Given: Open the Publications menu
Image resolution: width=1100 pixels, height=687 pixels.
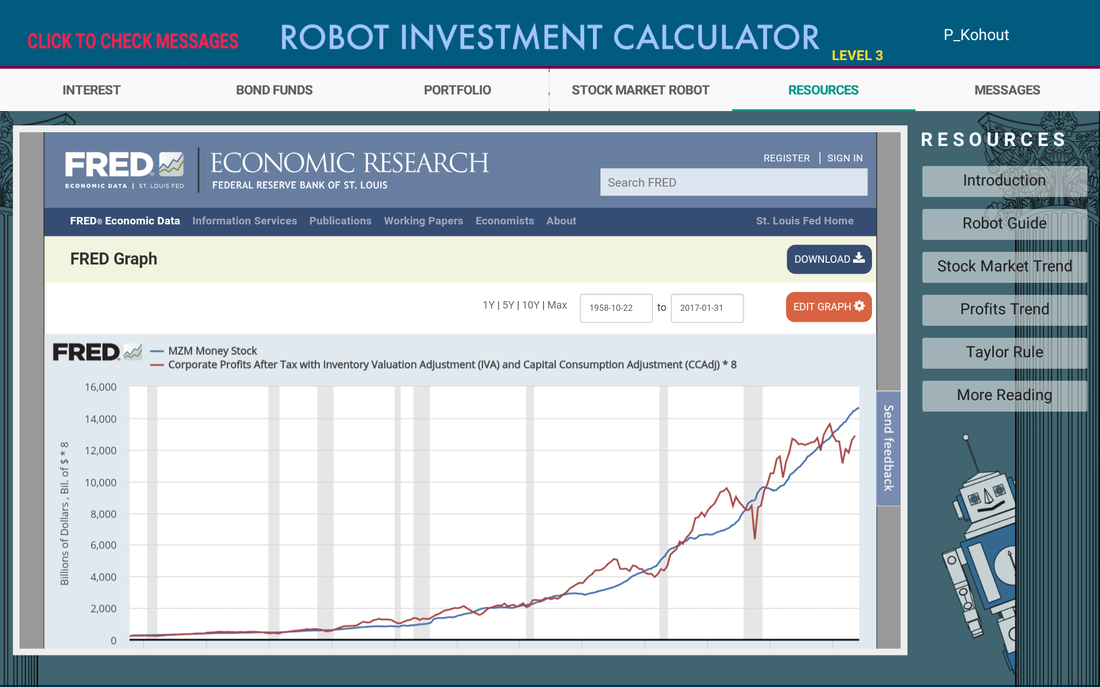Looking at the screenshot, I should (340, 220).
